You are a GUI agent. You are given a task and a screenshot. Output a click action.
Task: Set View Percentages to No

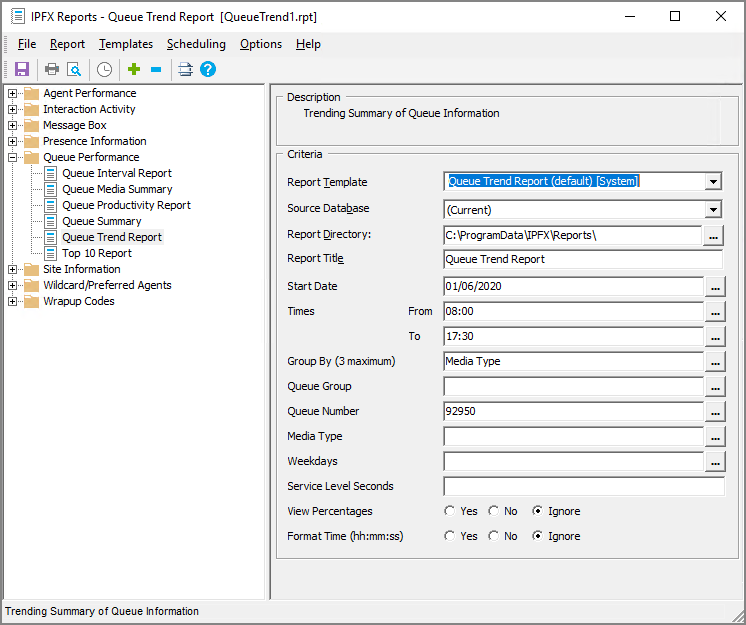click(x=494, y=511)
